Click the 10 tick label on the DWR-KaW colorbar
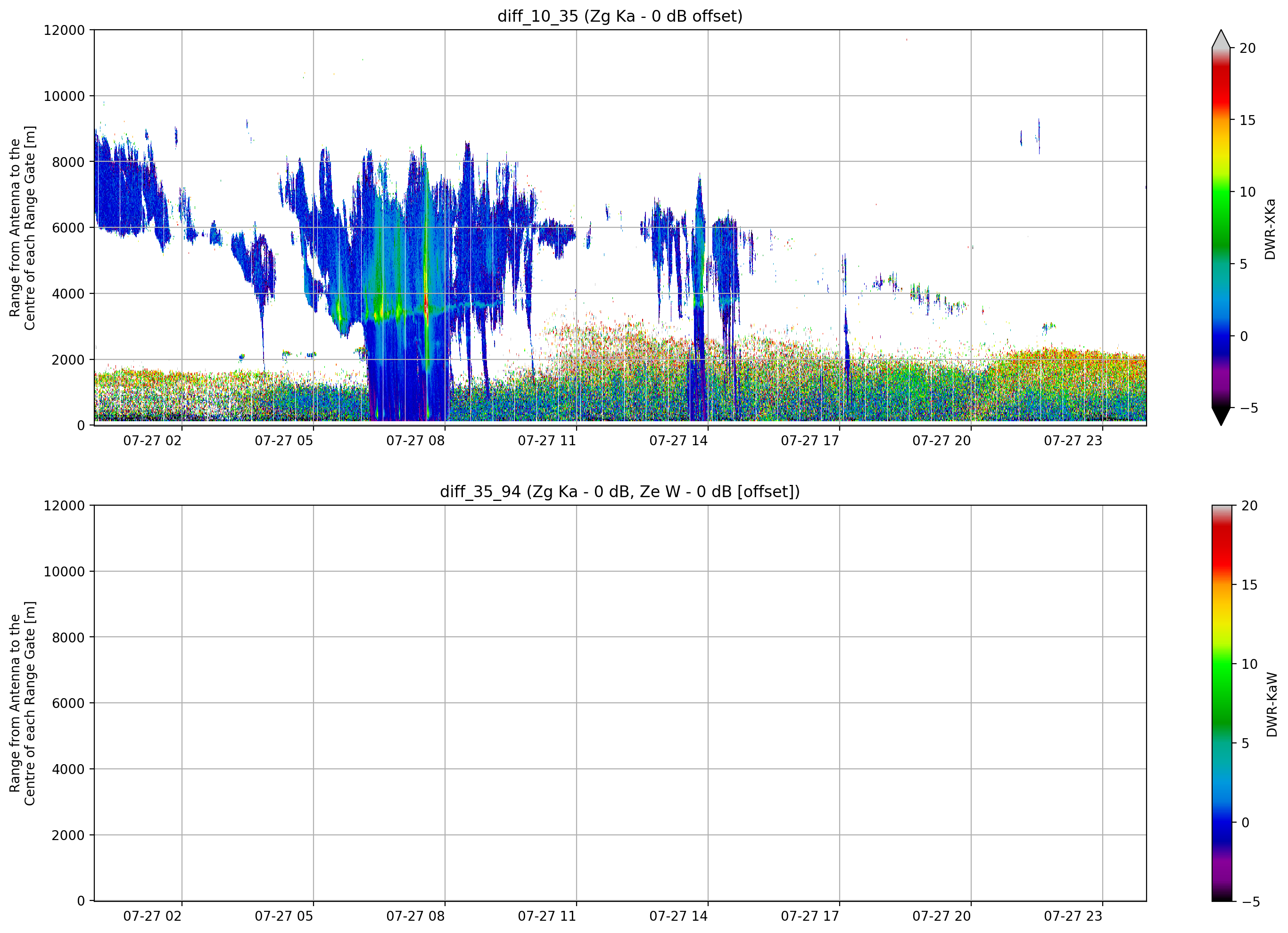Viewport: 1288px width, 933px height. tap(1249, 664)
